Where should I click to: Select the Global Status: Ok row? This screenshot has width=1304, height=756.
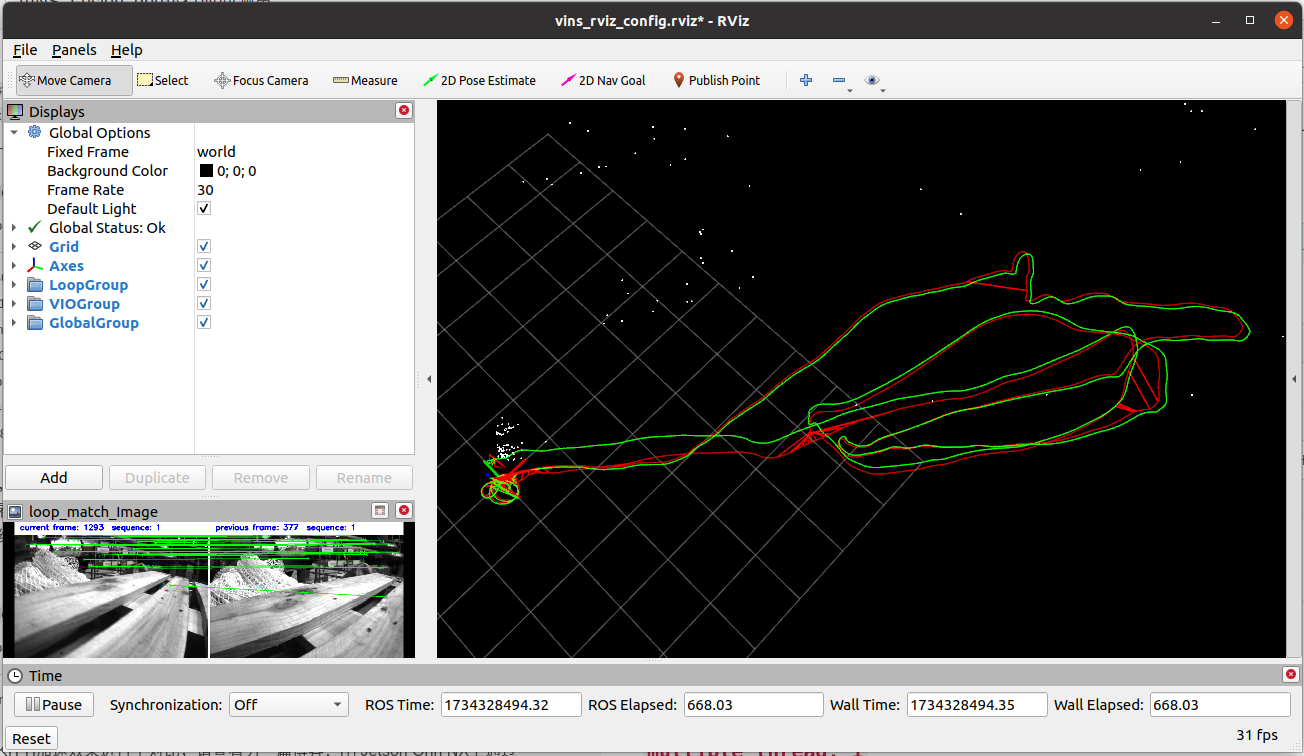point(107,227)
